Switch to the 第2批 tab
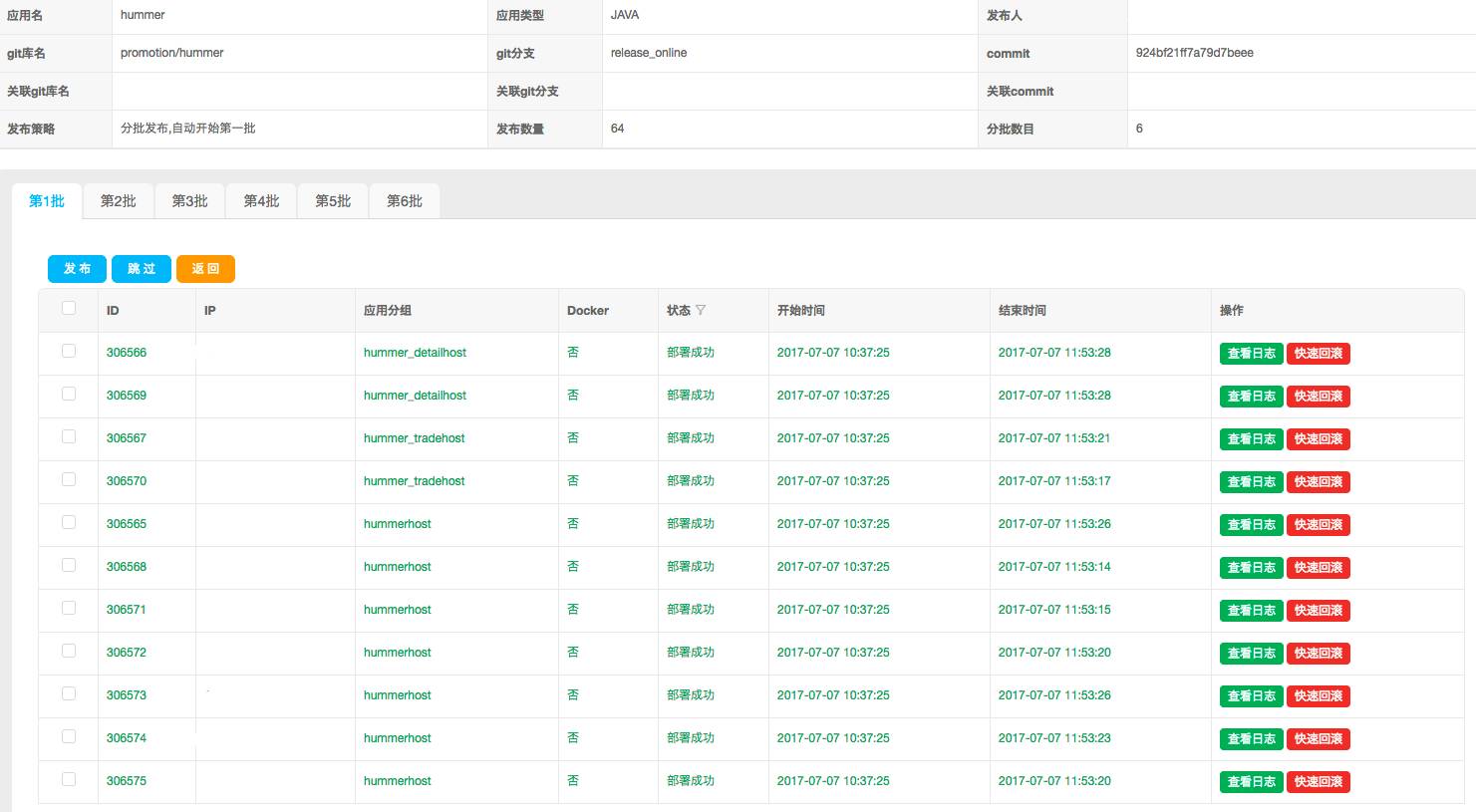 [119, 201]
